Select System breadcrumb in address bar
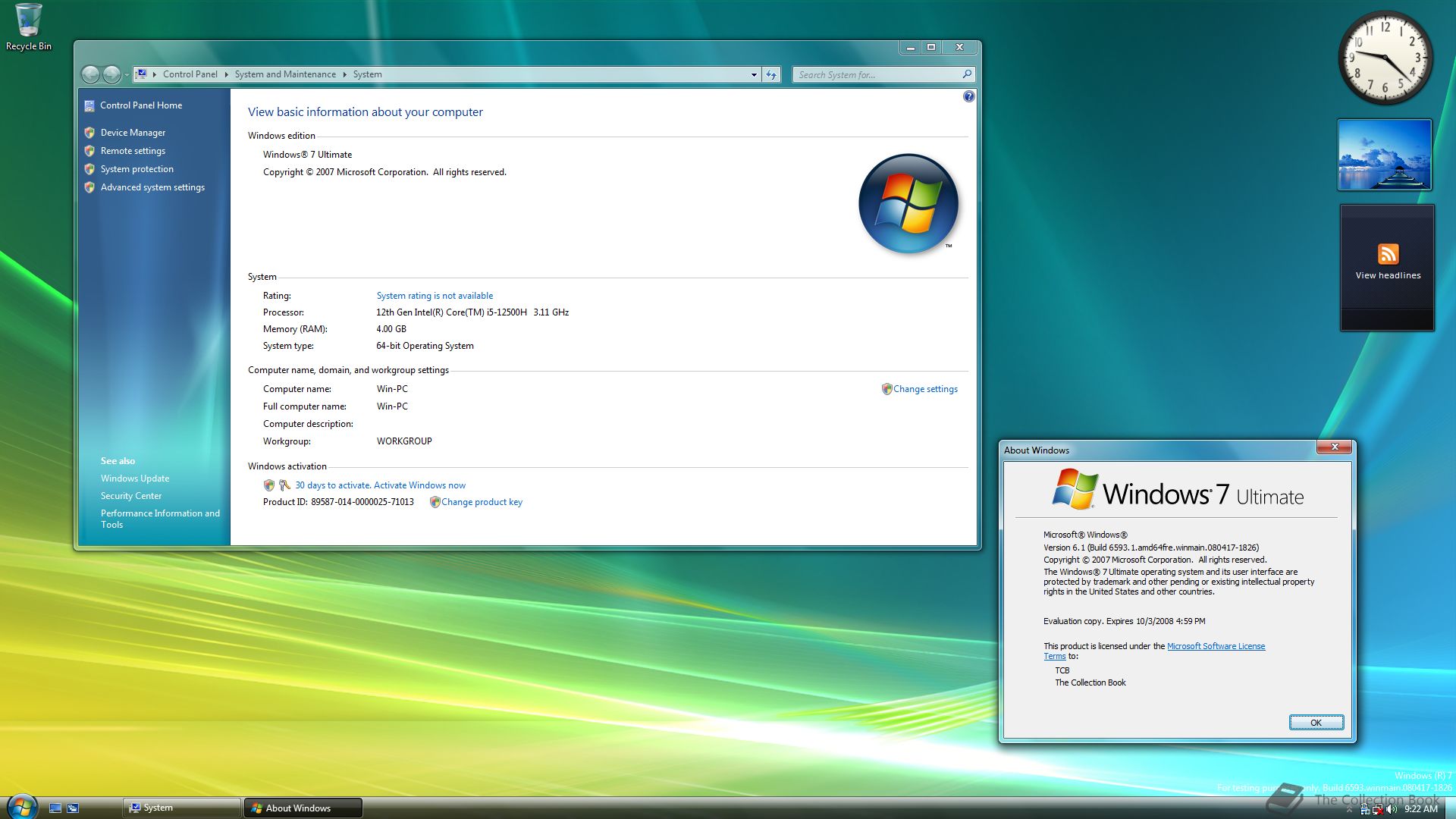 [367, 74]
